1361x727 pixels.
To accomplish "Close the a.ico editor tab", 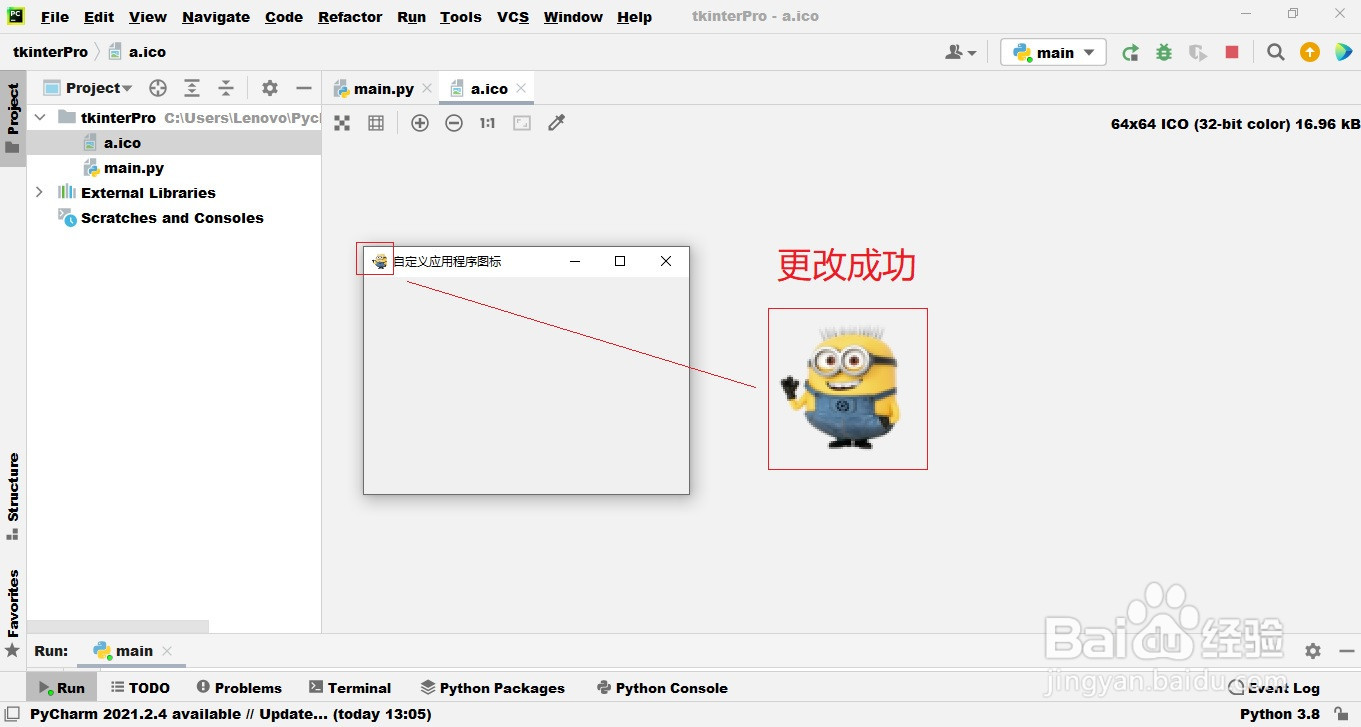I will point(521,89).
